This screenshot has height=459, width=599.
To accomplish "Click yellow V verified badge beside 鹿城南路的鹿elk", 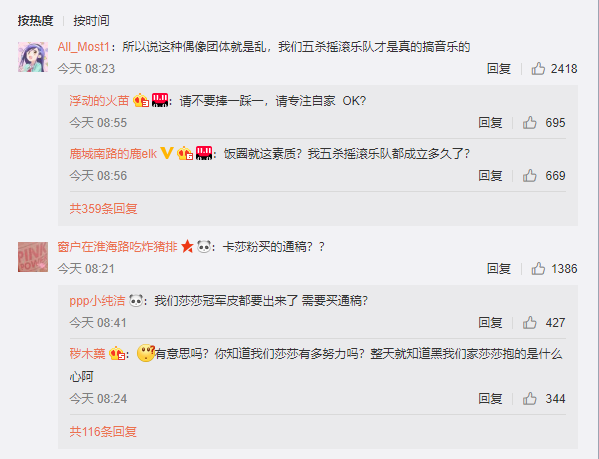I will 167,153.
